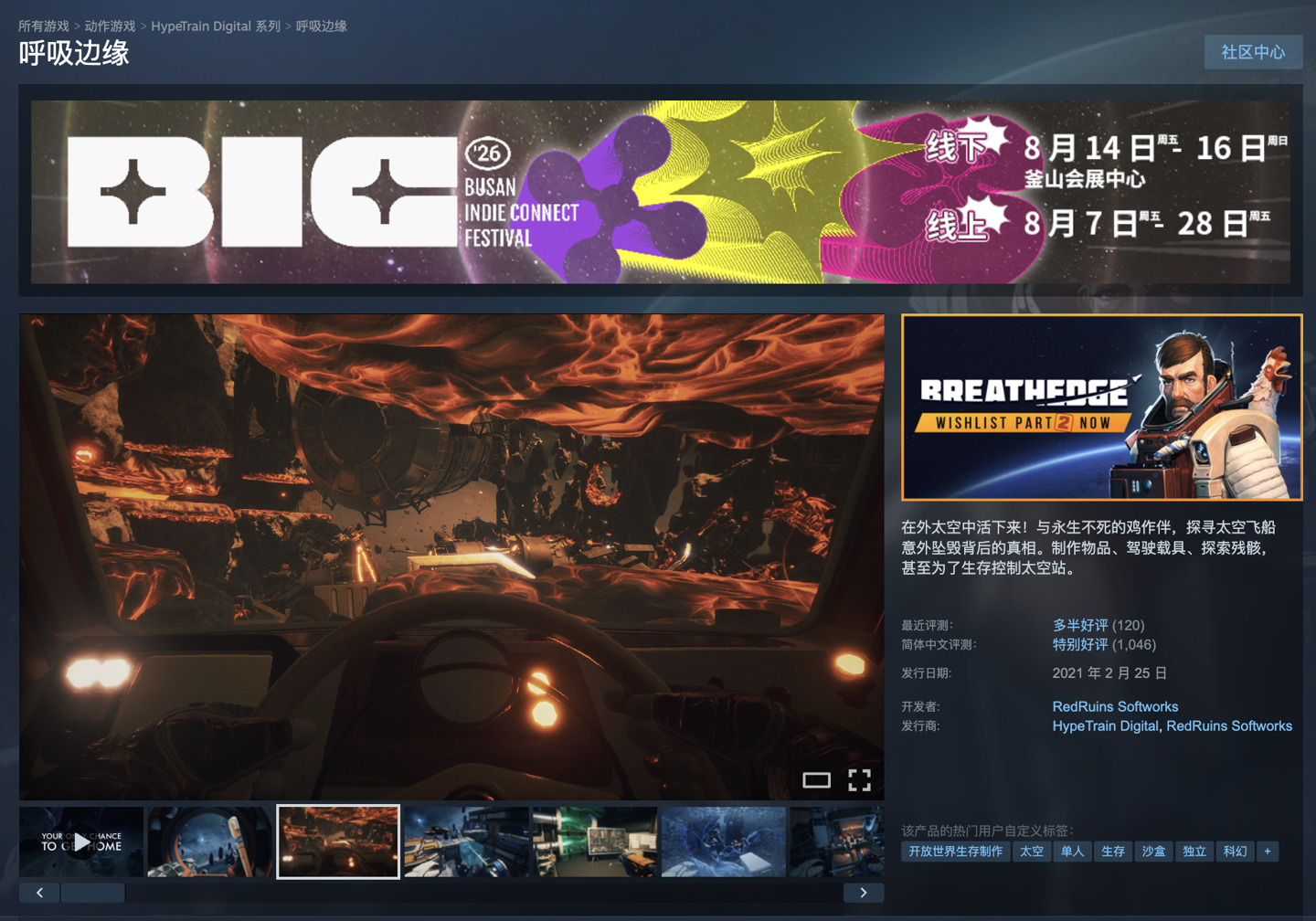Select the blue icy creature thumbnail
This screenshot has width=1316, height=921.
(724, 842)
